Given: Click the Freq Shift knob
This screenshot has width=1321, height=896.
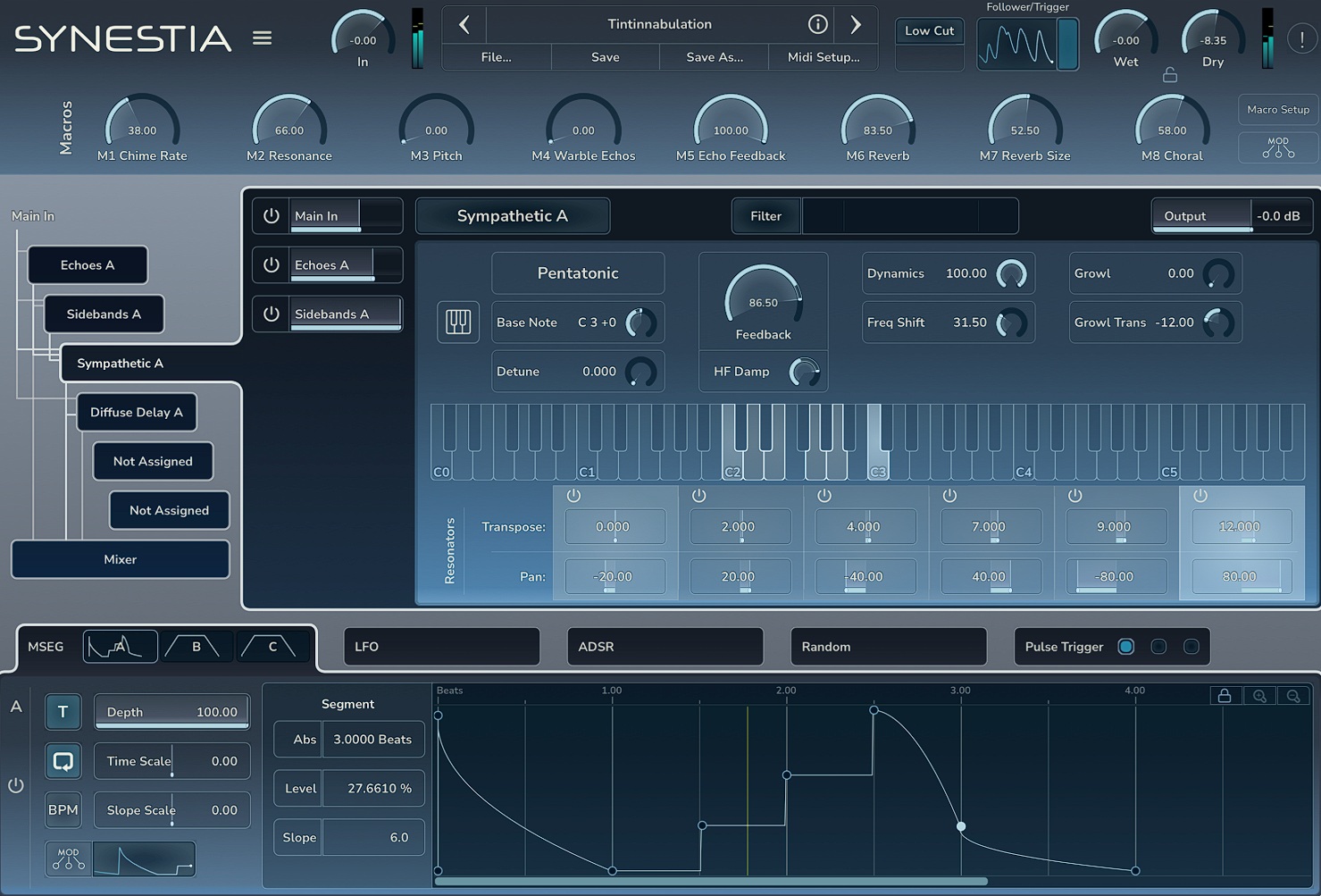Looking at the screenshot, I should [1012, 322].
